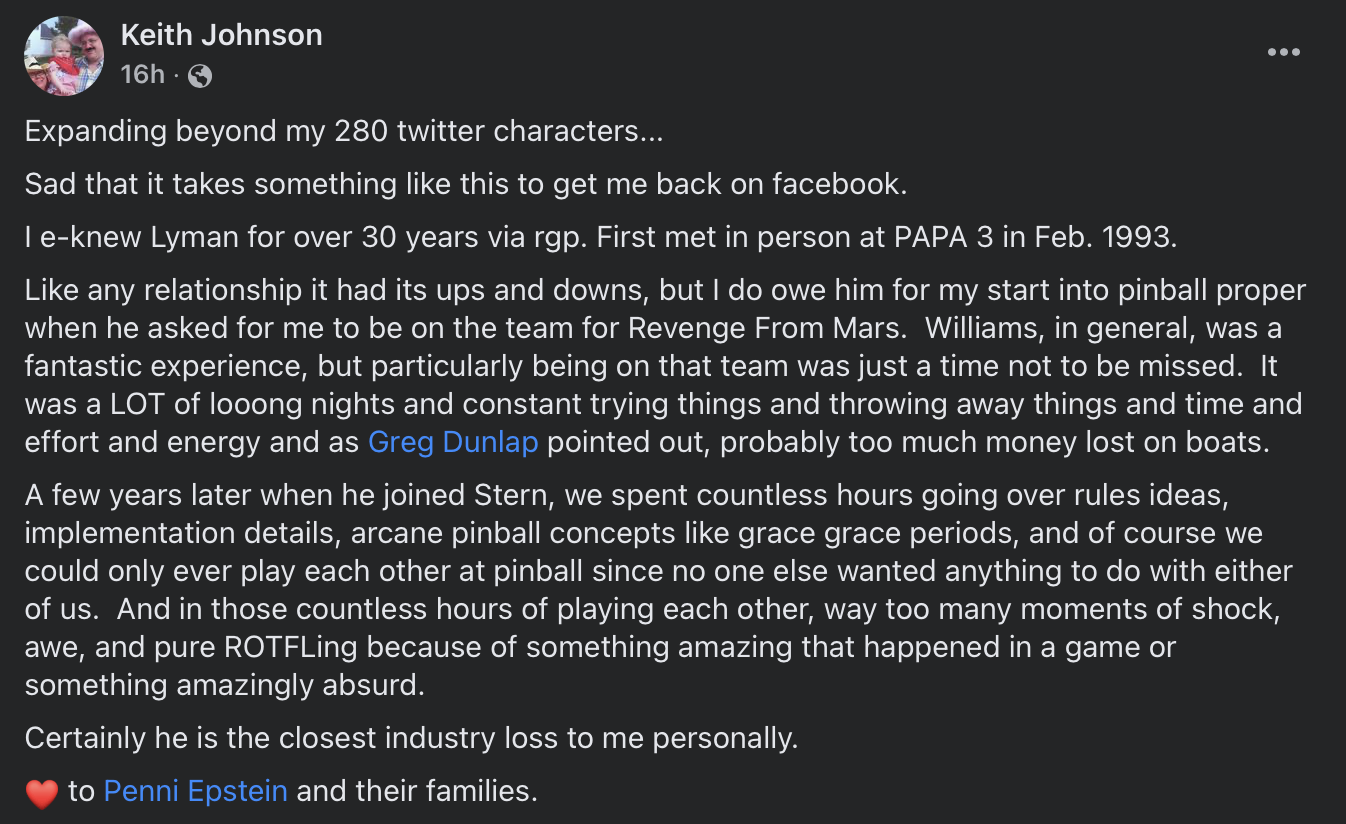This screenshot has height=824, width=1346.
Task: Click the text "and their families."
Action: pos(417,791)
